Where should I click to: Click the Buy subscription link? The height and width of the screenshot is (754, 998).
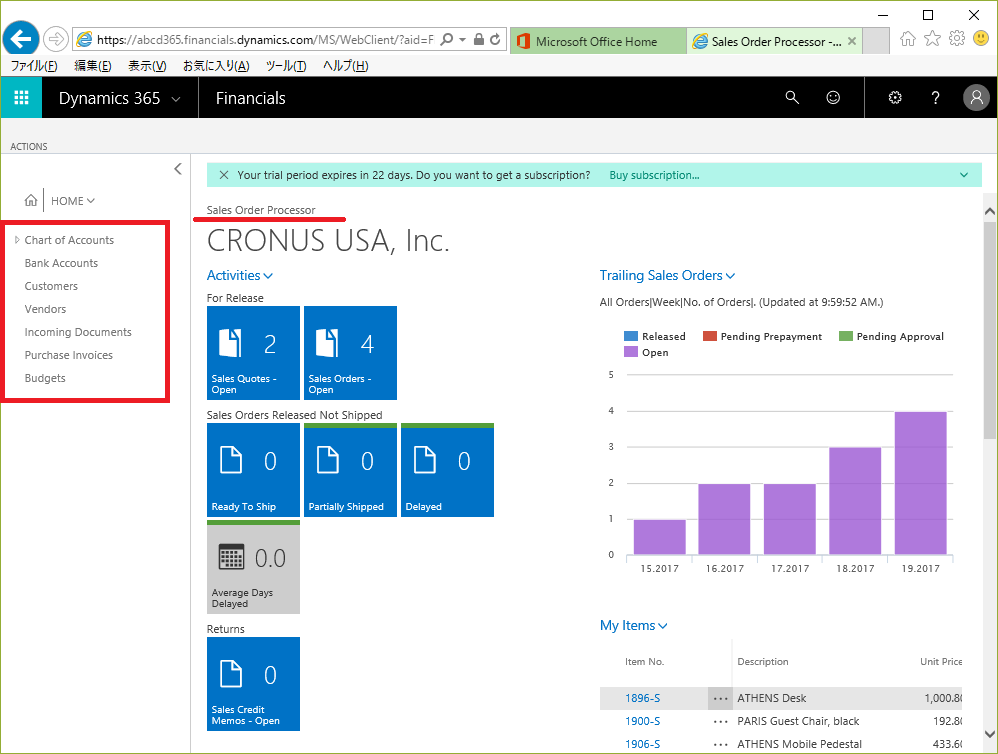654,175
